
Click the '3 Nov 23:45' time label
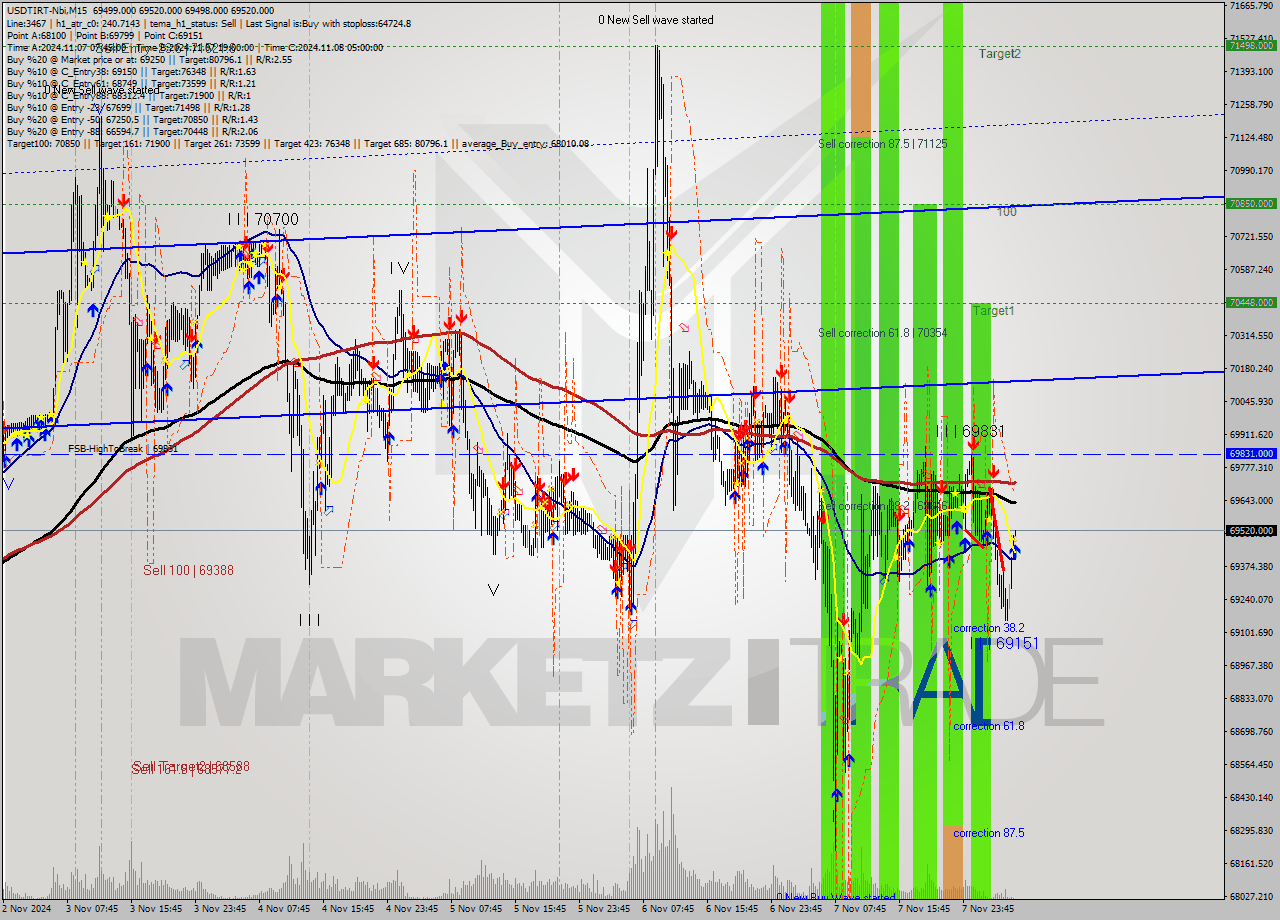[x=220, y=909]
